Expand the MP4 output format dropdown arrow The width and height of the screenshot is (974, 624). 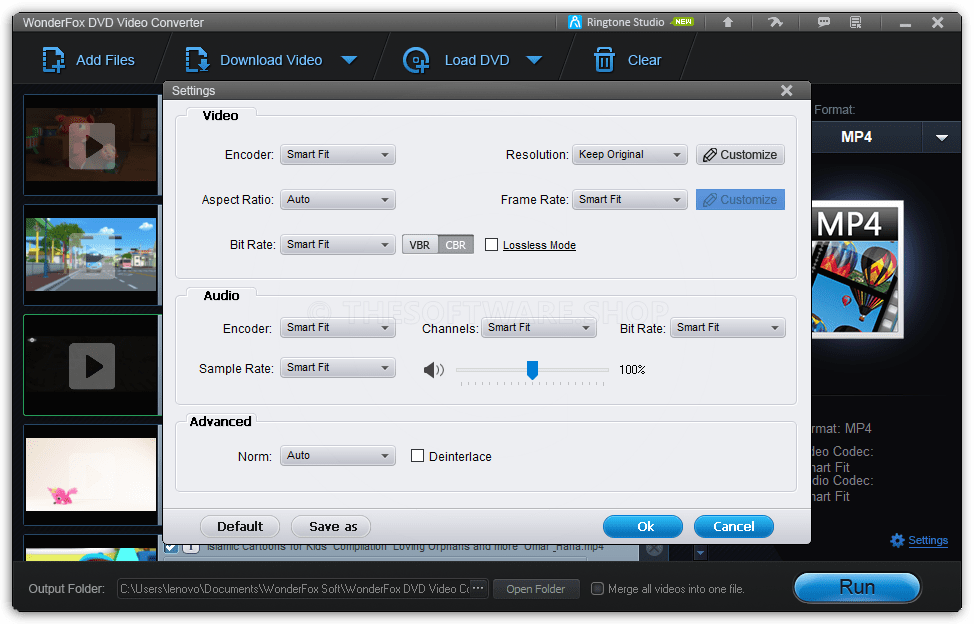(942, 137)
